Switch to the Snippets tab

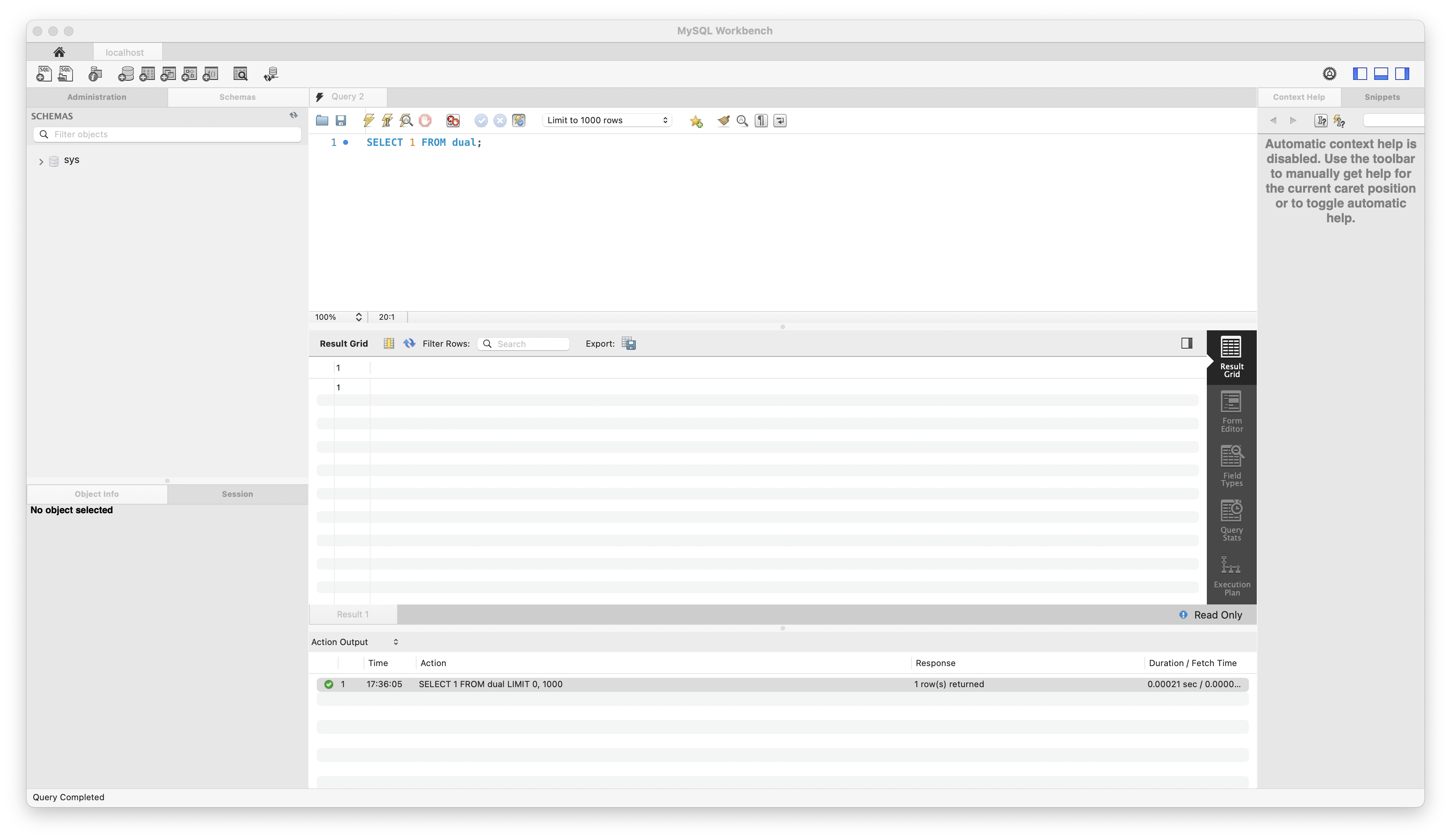point(1381,97)
